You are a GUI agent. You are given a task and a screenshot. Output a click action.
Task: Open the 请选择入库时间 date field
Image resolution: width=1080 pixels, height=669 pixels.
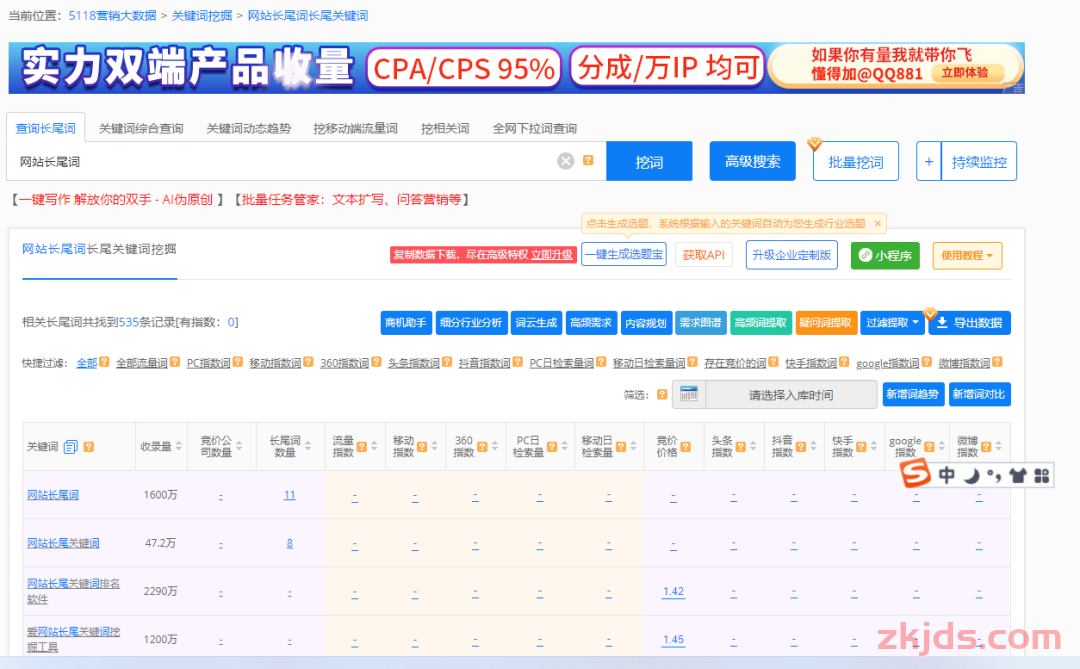[x=791, y=395]
